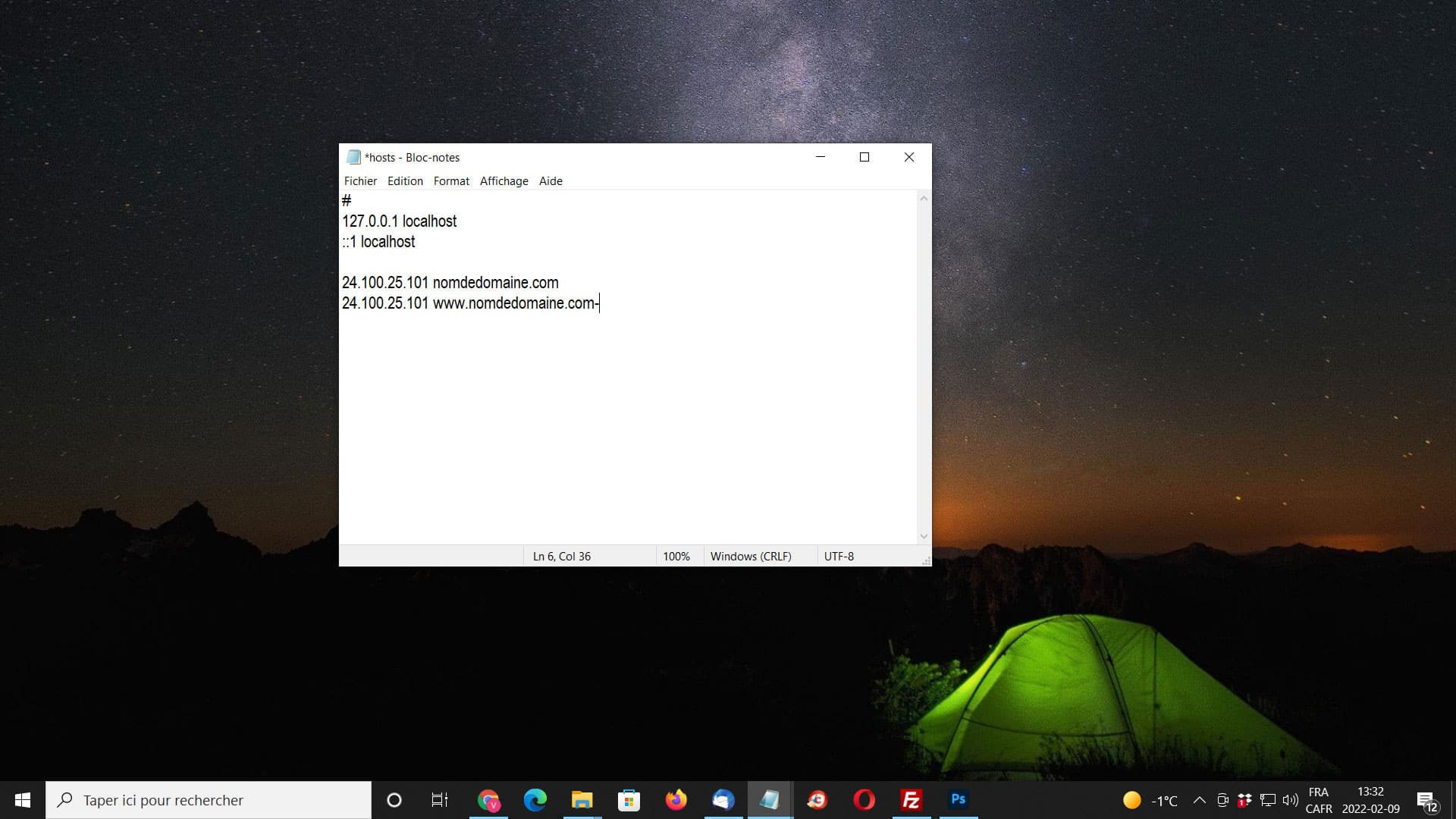
Task: Open the Windows Start menu
Action: point(23,800)
